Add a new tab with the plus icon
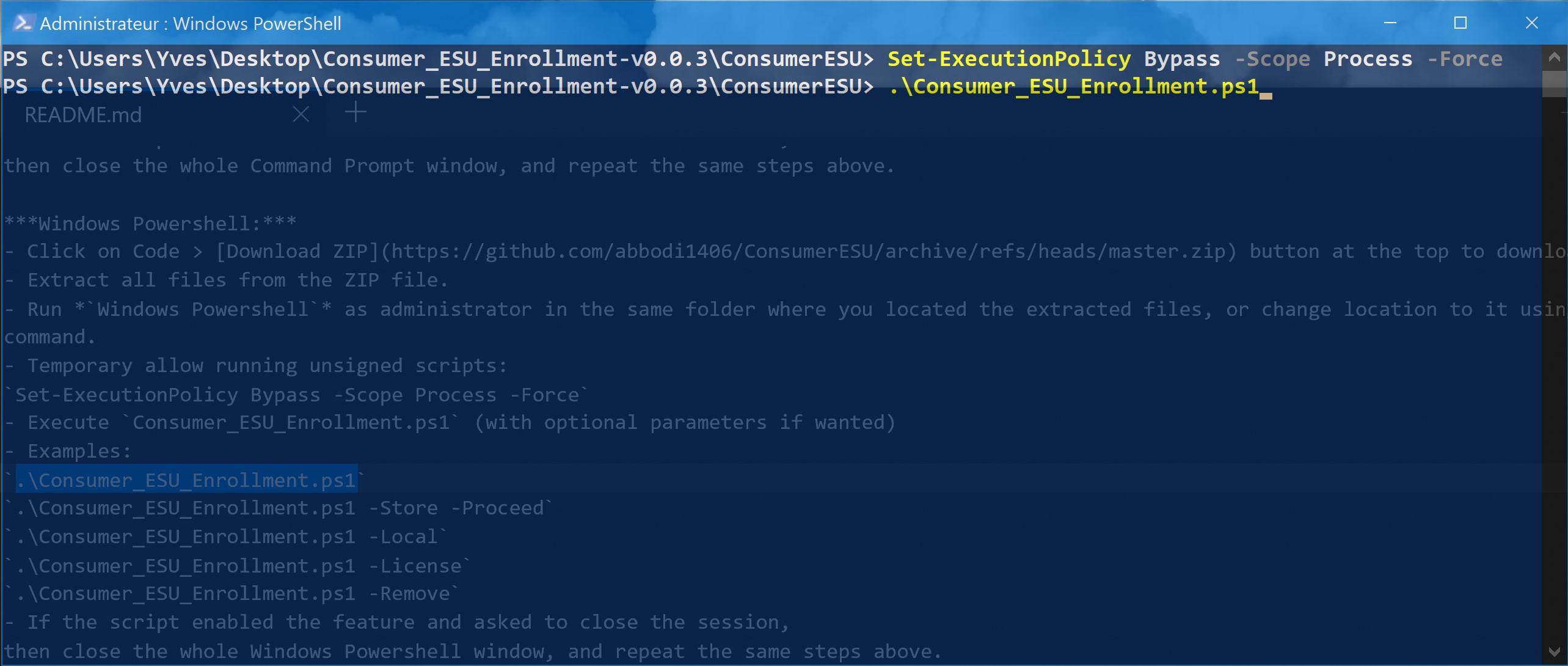Image resolution: width=1568 pixels, height=666 pixels. (356, 112)
